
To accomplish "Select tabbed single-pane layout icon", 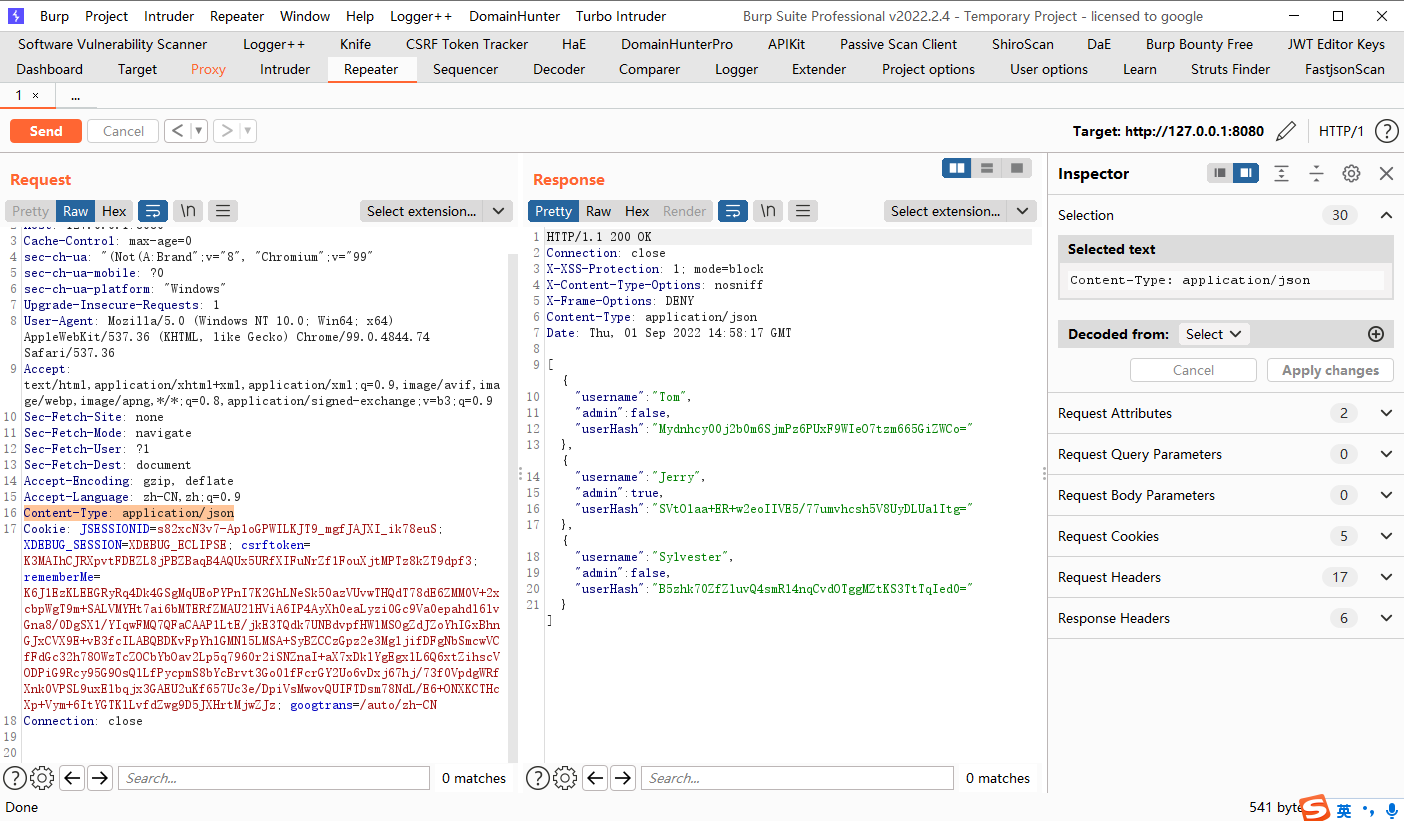I will click(1017, 168).
